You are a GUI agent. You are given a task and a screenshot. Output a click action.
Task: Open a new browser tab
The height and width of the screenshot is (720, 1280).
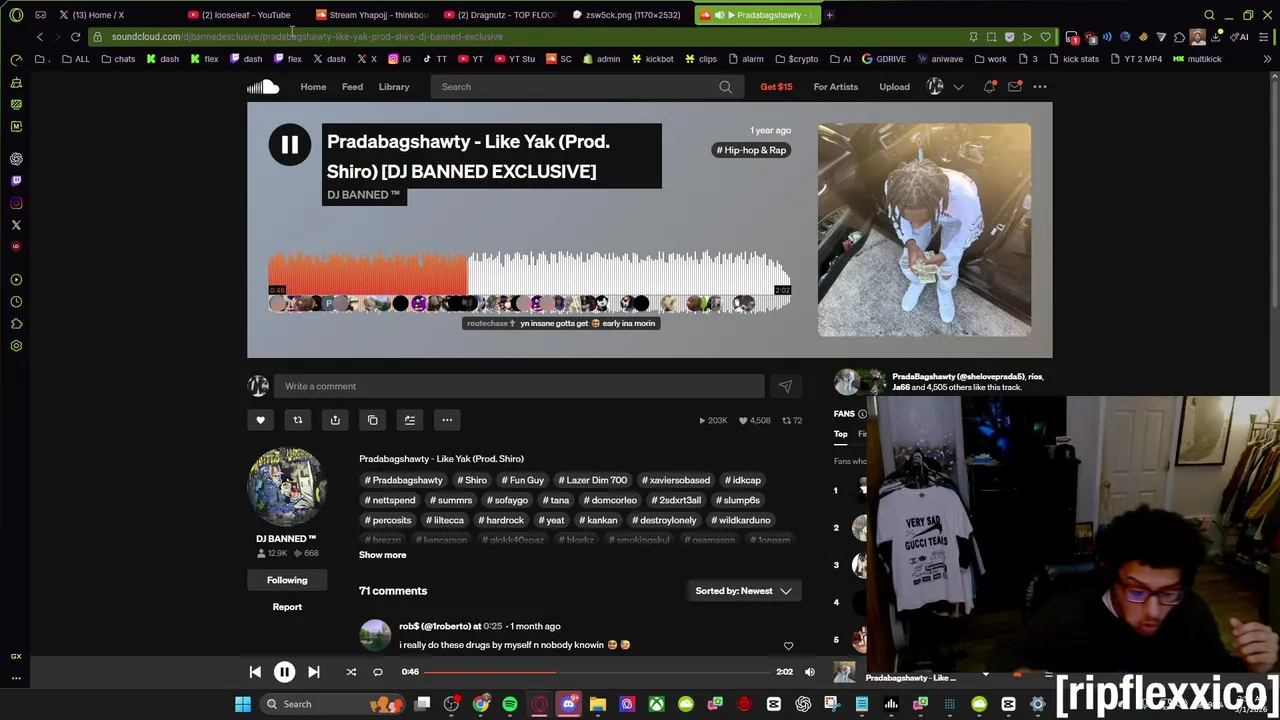pyautogui.click(x=829, y=15)
